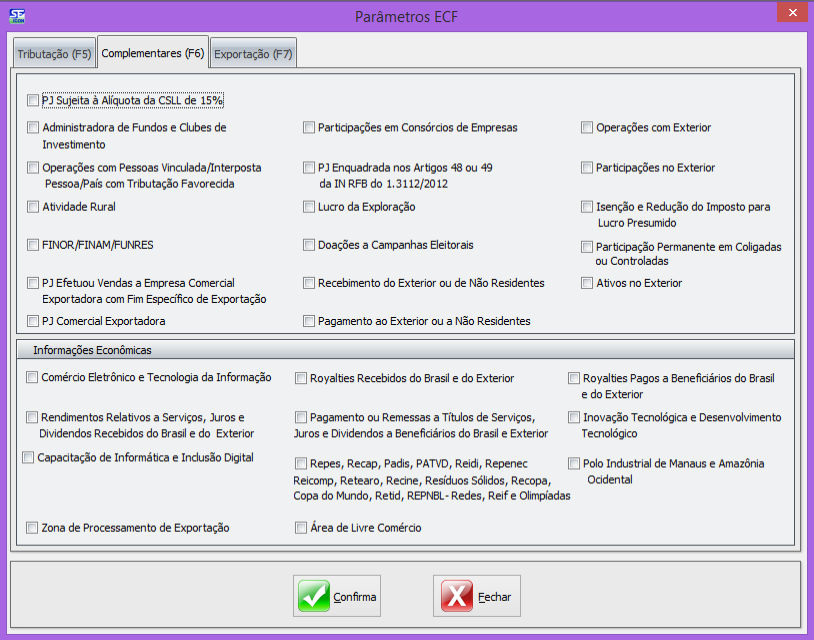Viewport: 814px width, 640px height.
Task: Enable PJ Comercial Exportadora checkbox
Action: click(x=34, y=321)
